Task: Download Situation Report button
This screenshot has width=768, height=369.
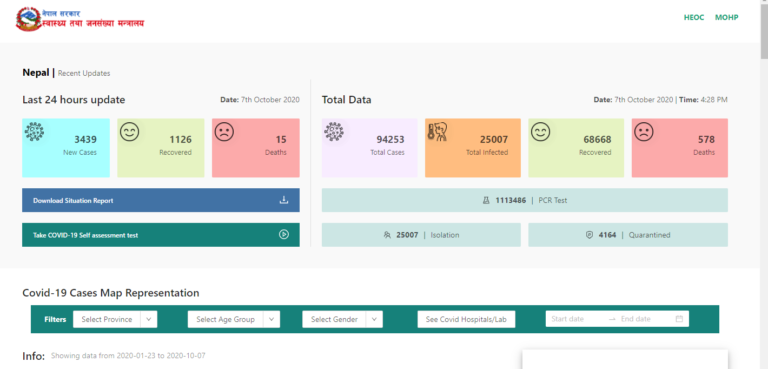Action: (x=161, y=200)
